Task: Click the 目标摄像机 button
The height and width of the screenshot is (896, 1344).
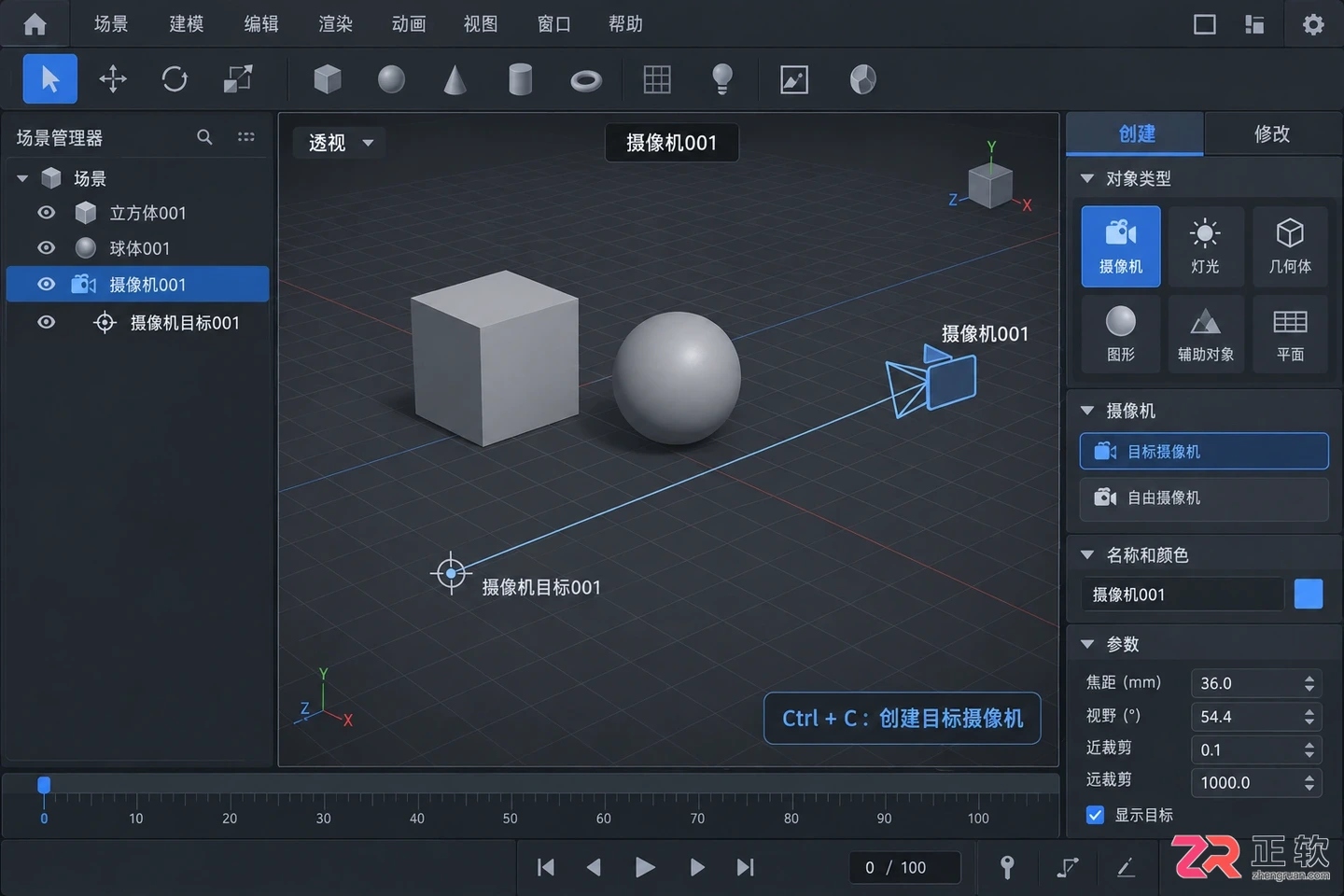Action: pos(1204,452)
